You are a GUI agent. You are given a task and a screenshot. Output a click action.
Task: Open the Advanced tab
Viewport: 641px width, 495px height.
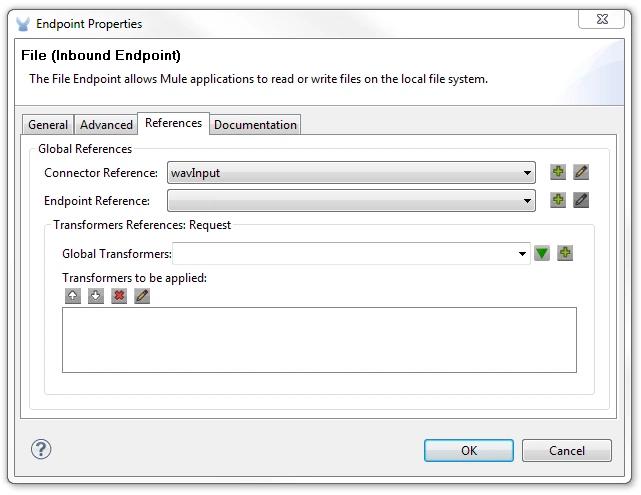click(x=106, y=125)
